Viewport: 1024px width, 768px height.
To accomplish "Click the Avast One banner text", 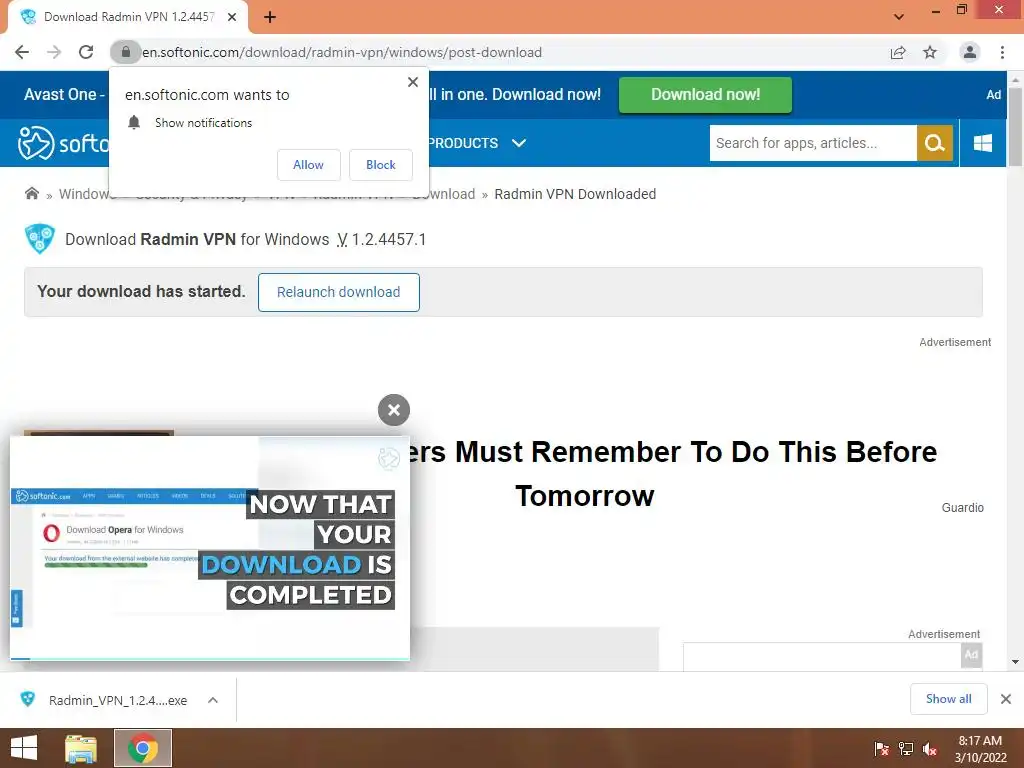I will pyautogui.click(x=63, y=95).
